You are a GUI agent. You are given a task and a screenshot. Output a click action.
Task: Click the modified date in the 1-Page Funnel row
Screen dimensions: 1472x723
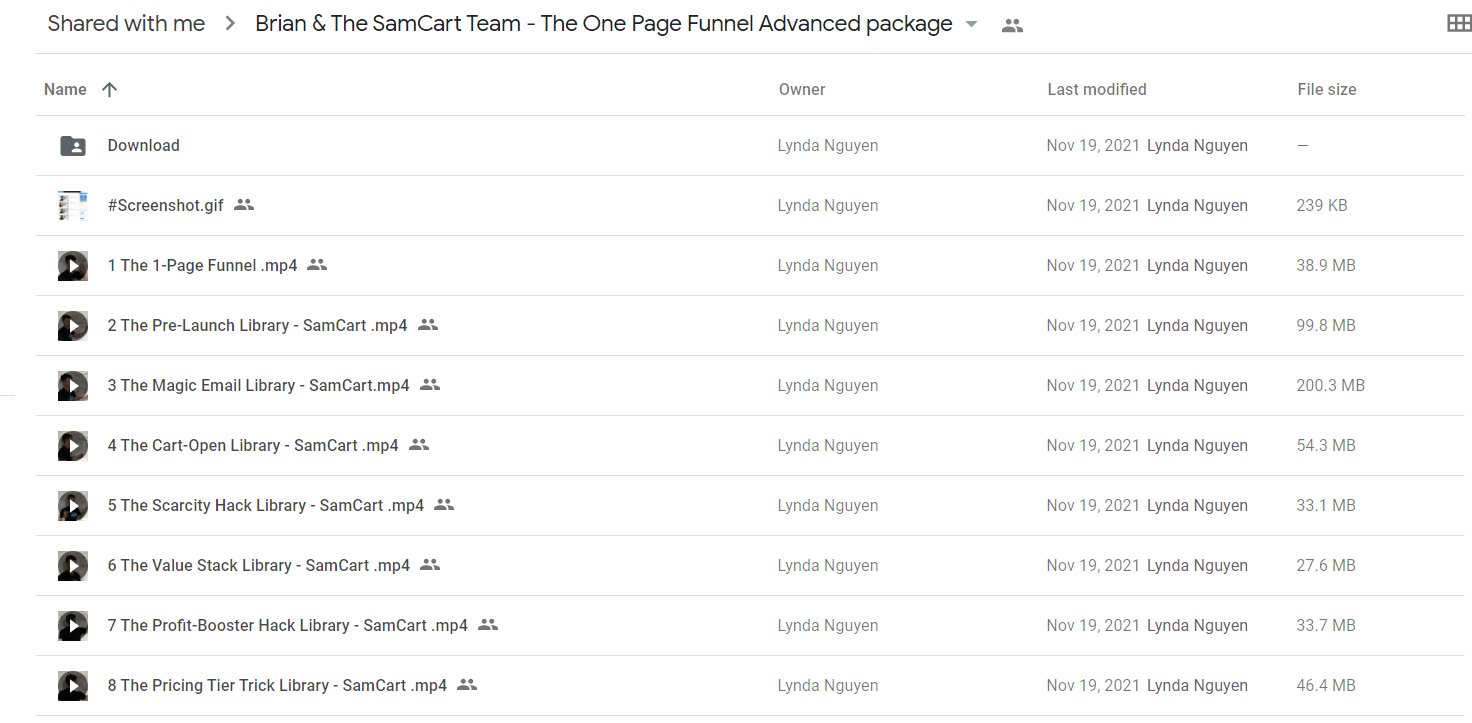click(1093, 265)
